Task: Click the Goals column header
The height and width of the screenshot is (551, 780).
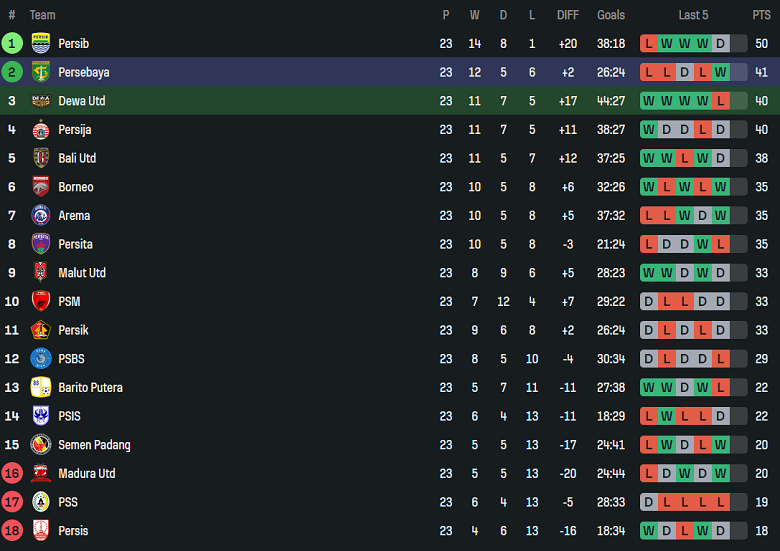Action: 611,15
